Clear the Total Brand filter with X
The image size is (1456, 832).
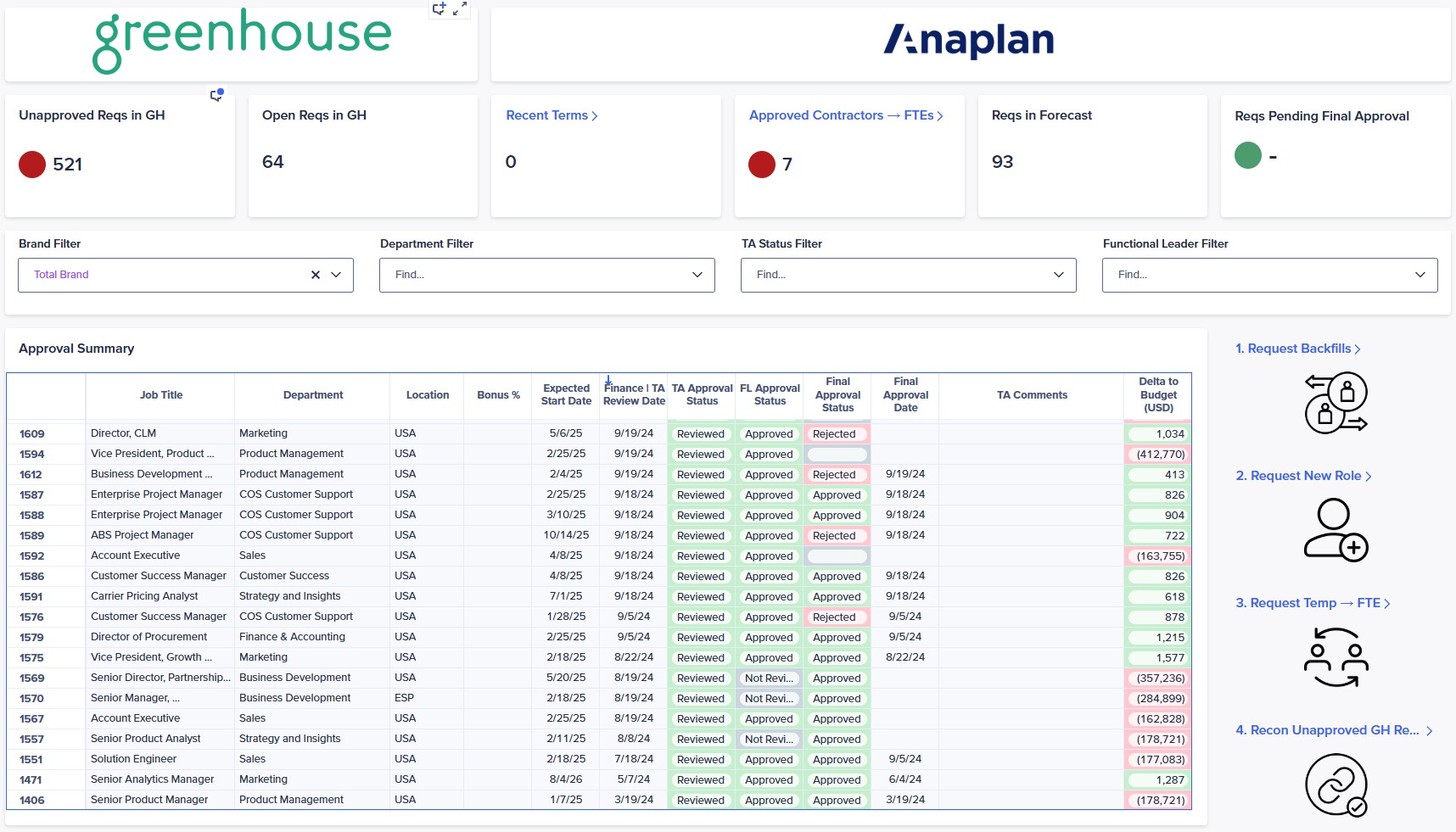pos(316,275)
